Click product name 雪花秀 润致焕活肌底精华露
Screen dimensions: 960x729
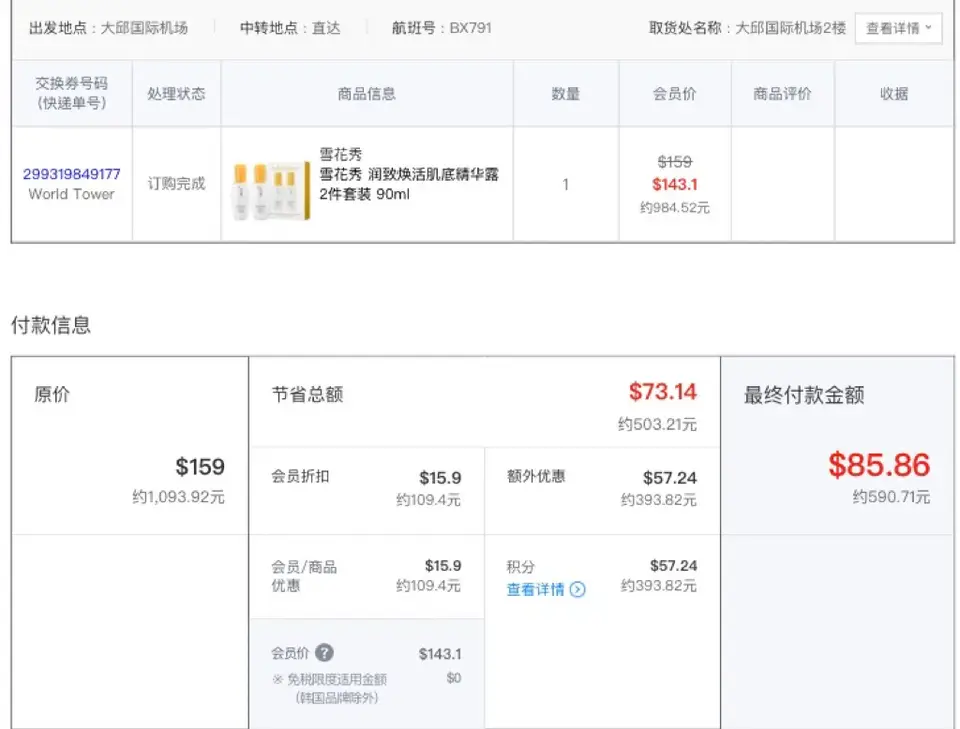[x=409, y=174]
